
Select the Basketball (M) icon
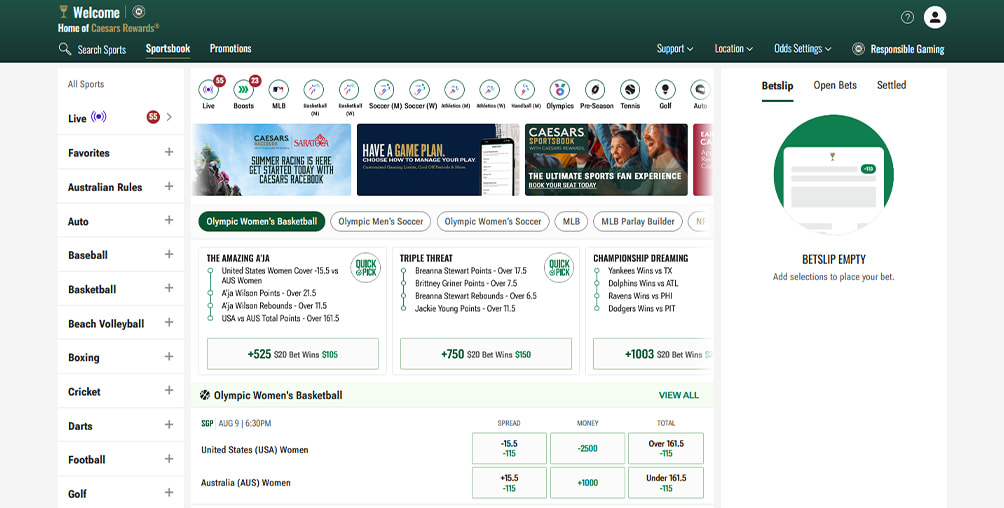coord(314,90)
